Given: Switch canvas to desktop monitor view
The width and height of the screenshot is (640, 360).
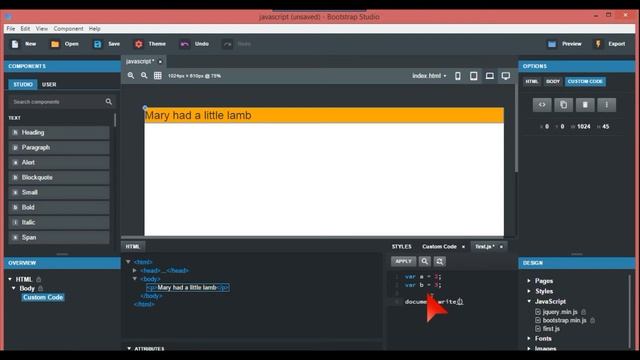Looking at the screenshot, I should point(506,76).
